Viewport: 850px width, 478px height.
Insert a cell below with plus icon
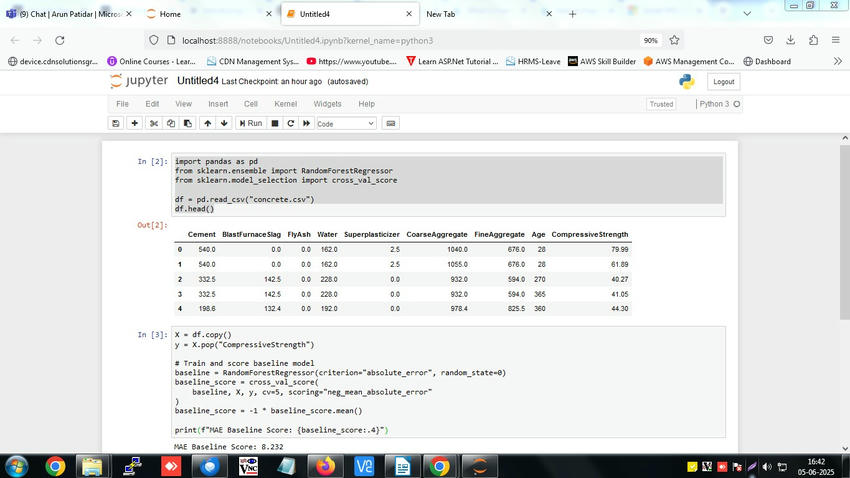point(134,124)
